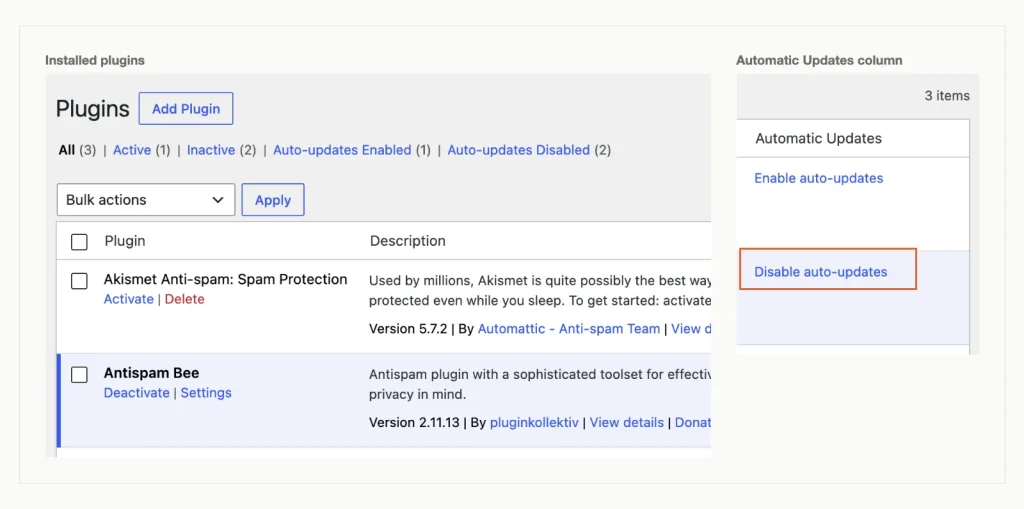1024x509 pixels.
Task: Filter by Auto-updates Disabled
Action: point(519,150)
